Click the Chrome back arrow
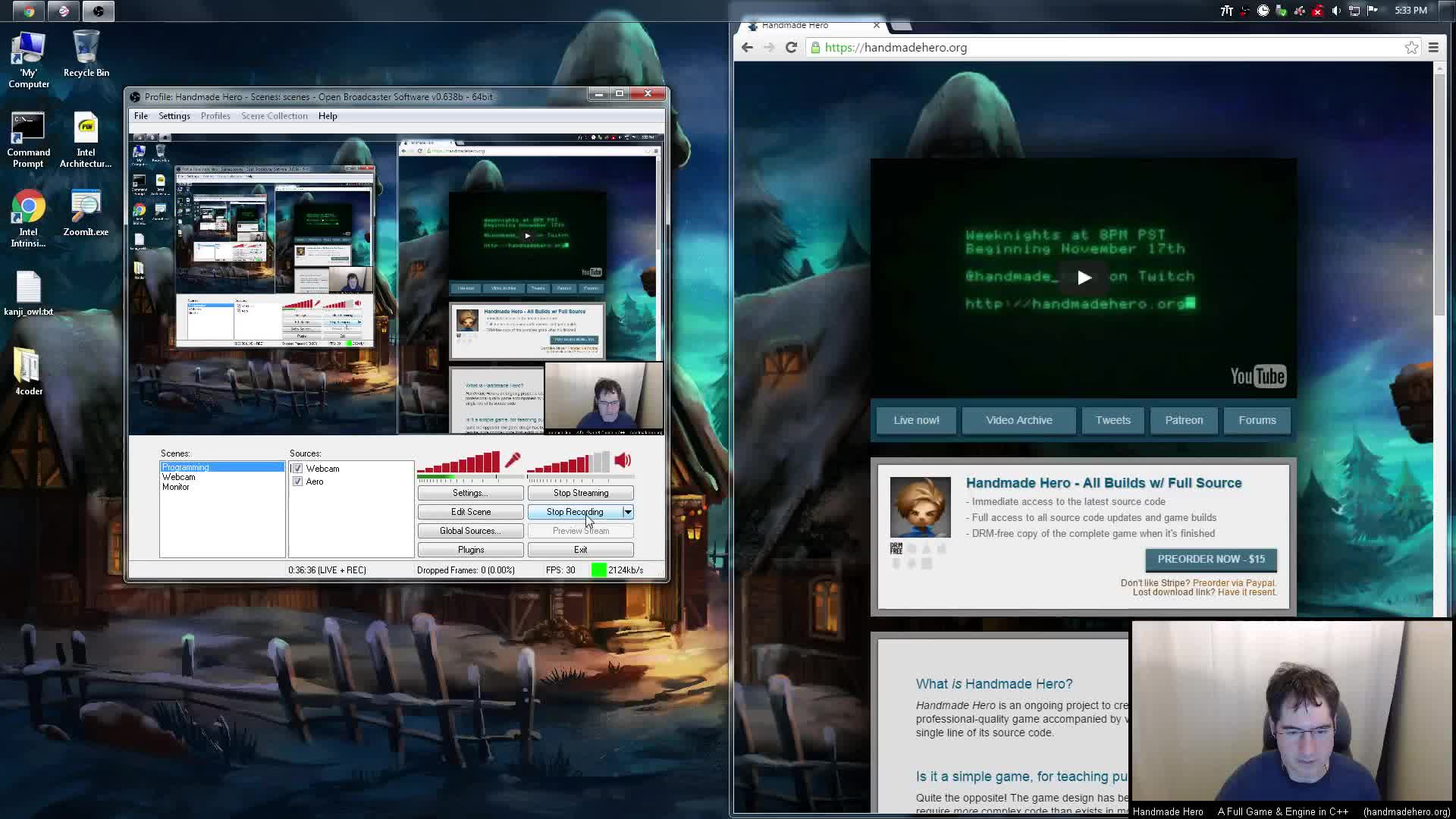The width and height of the screenshot is (1456, 819). click(x=747, y=47)
